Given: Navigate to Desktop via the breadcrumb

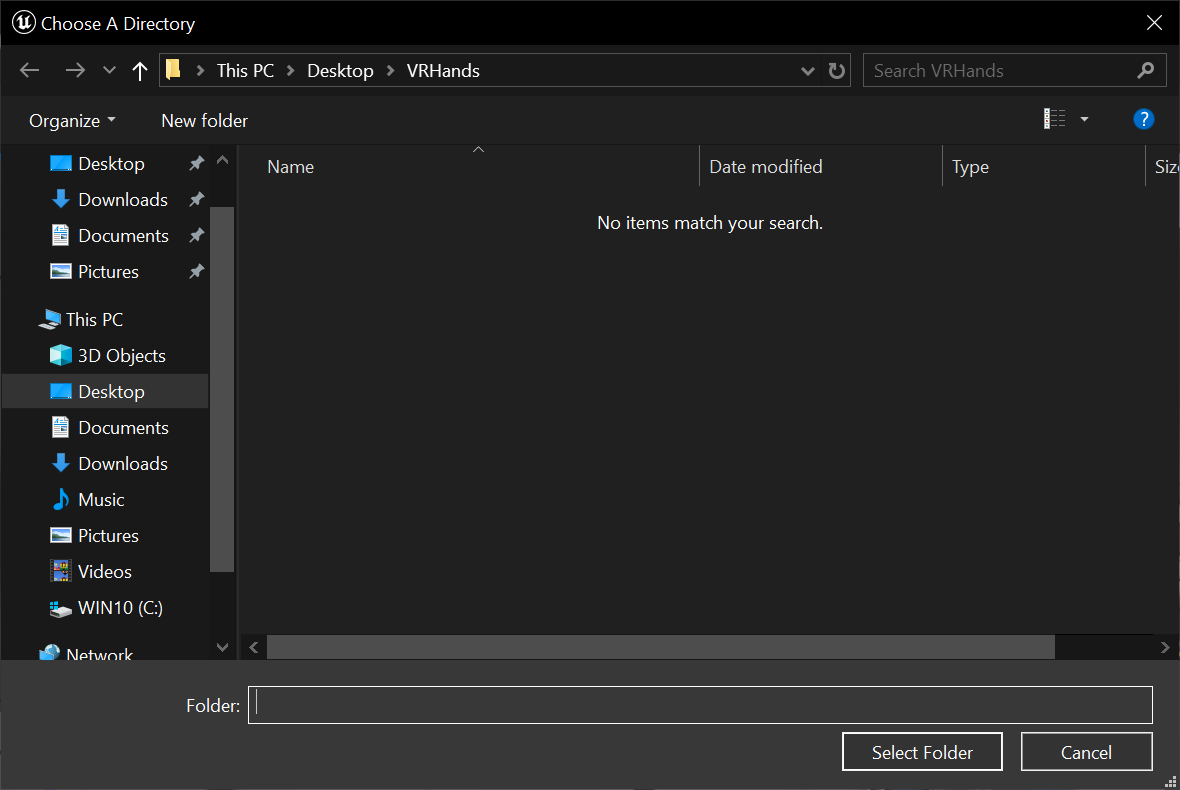Looking at the screenshot, I should 340,70.
